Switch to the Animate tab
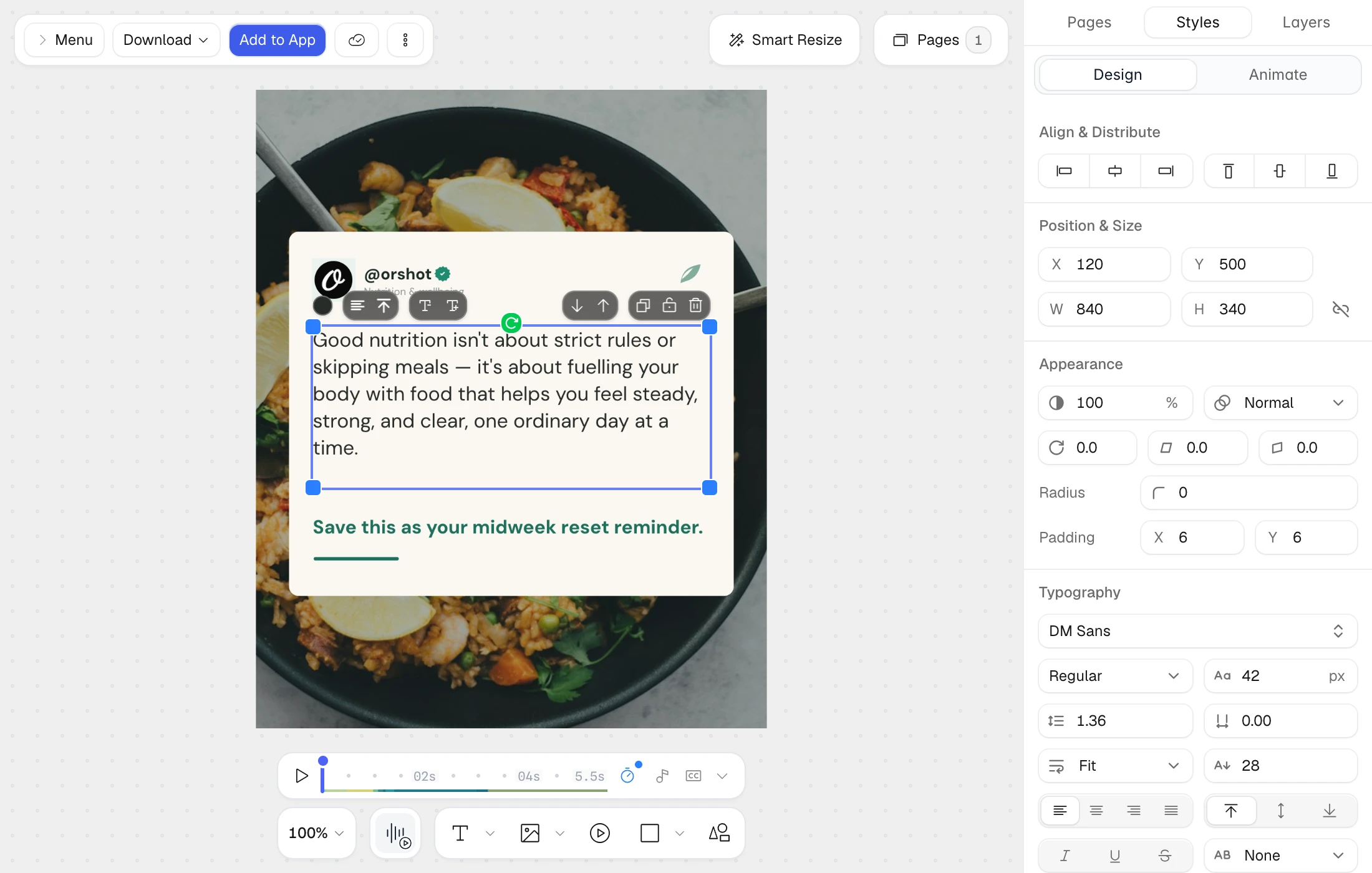 click(x=1278, y=75)
